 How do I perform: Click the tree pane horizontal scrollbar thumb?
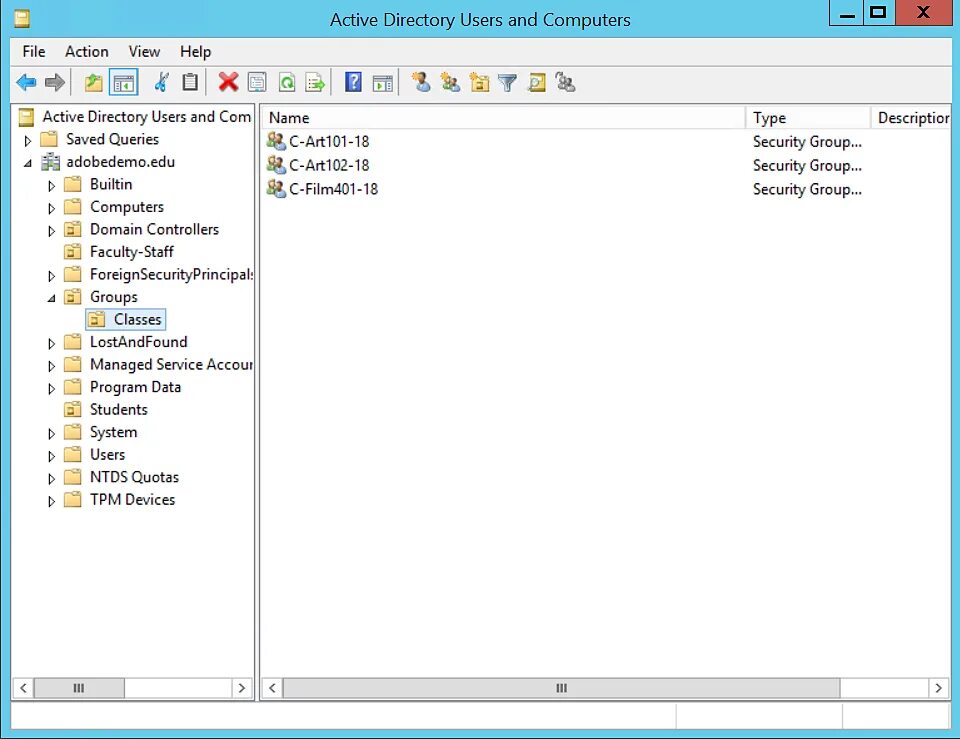[x=79, y=688]
